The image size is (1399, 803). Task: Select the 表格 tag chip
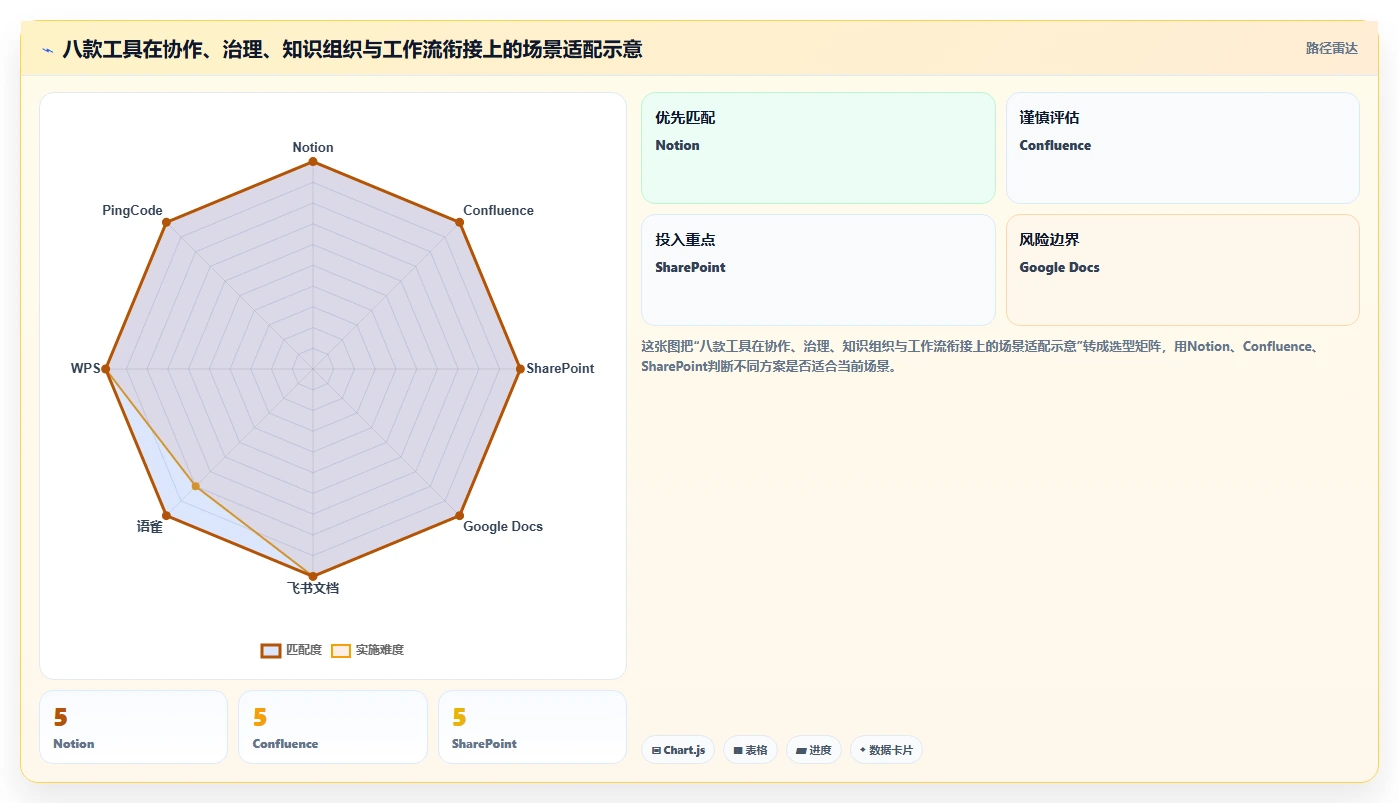pyautogui.click(x=750, y=750)
